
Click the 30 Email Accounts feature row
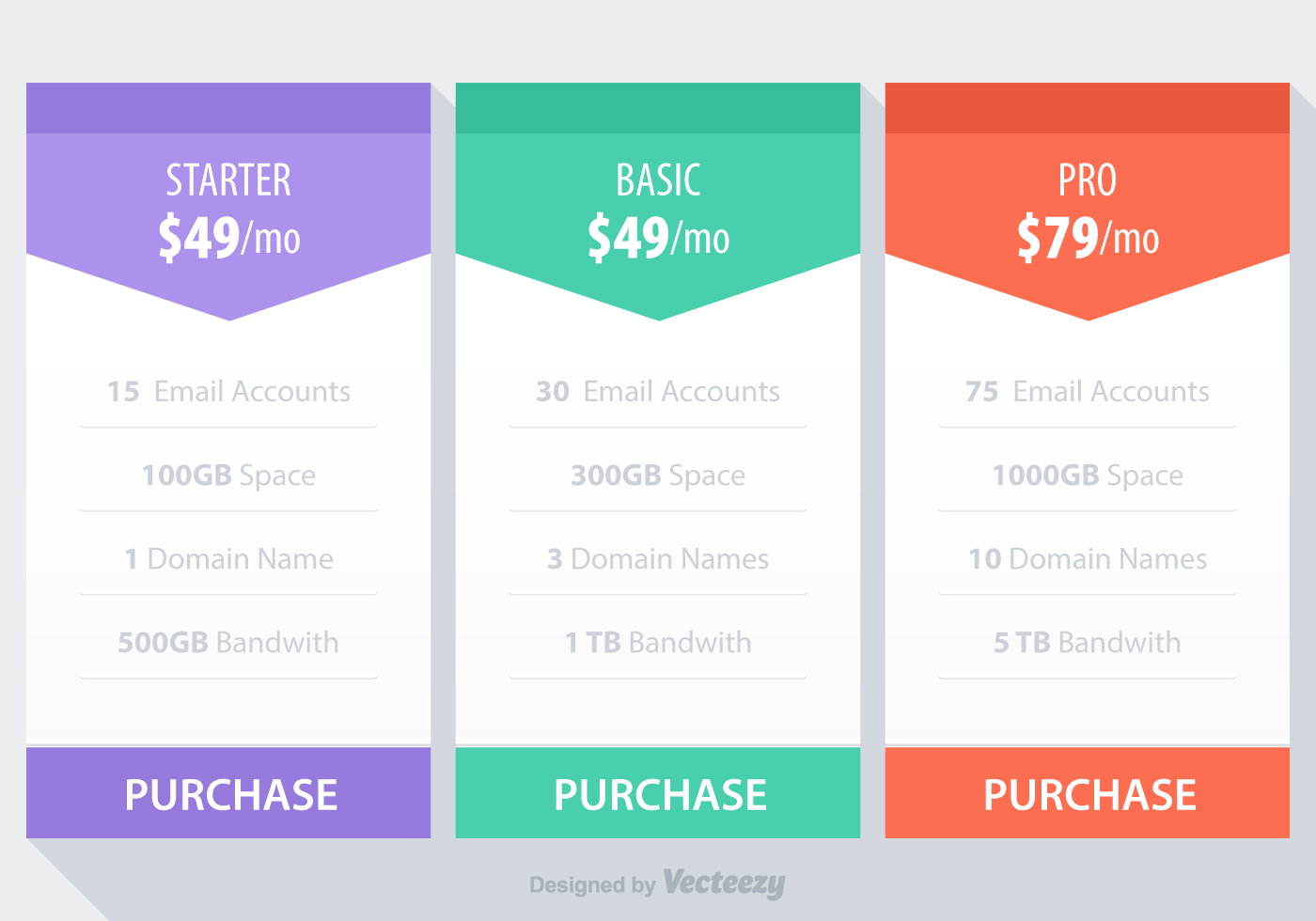coord(658,391)
